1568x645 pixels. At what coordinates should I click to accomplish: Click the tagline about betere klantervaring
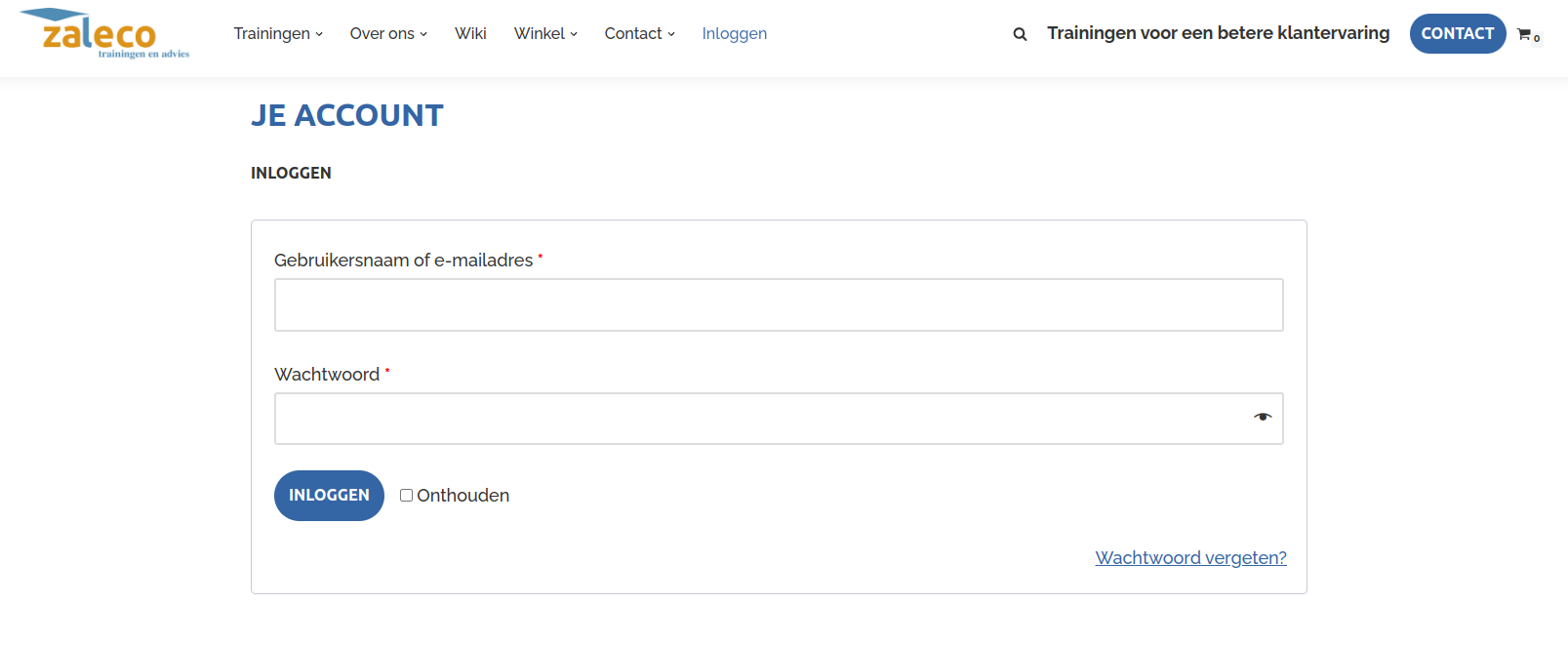point(1218,33)
